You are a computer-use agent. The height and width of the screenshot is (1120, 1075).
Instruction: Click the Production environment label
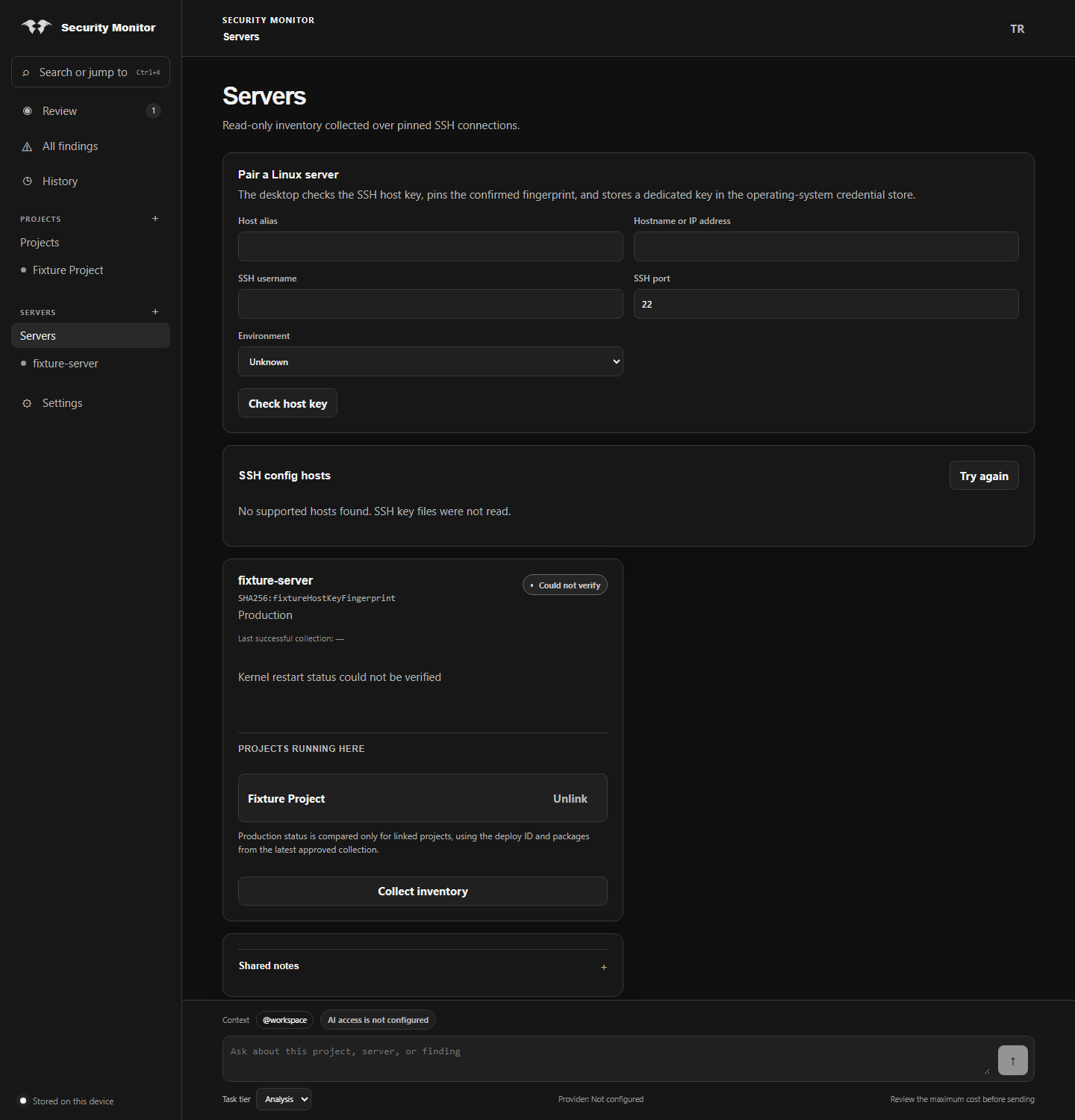(265, 615)
